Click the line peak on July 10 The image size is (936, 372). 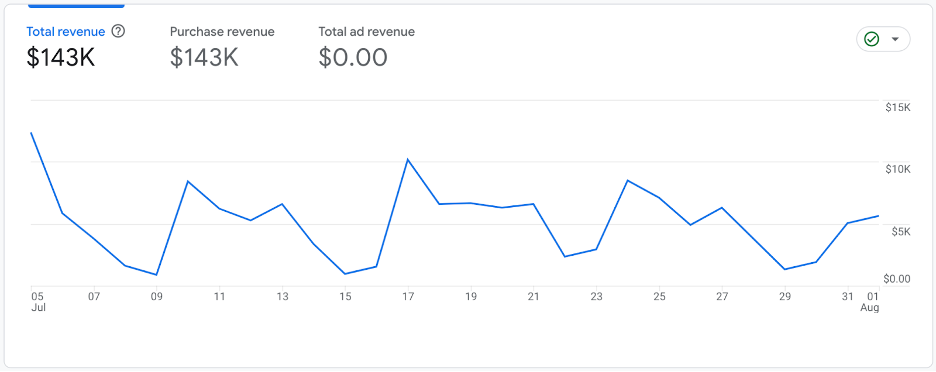[x=188, y=181]
